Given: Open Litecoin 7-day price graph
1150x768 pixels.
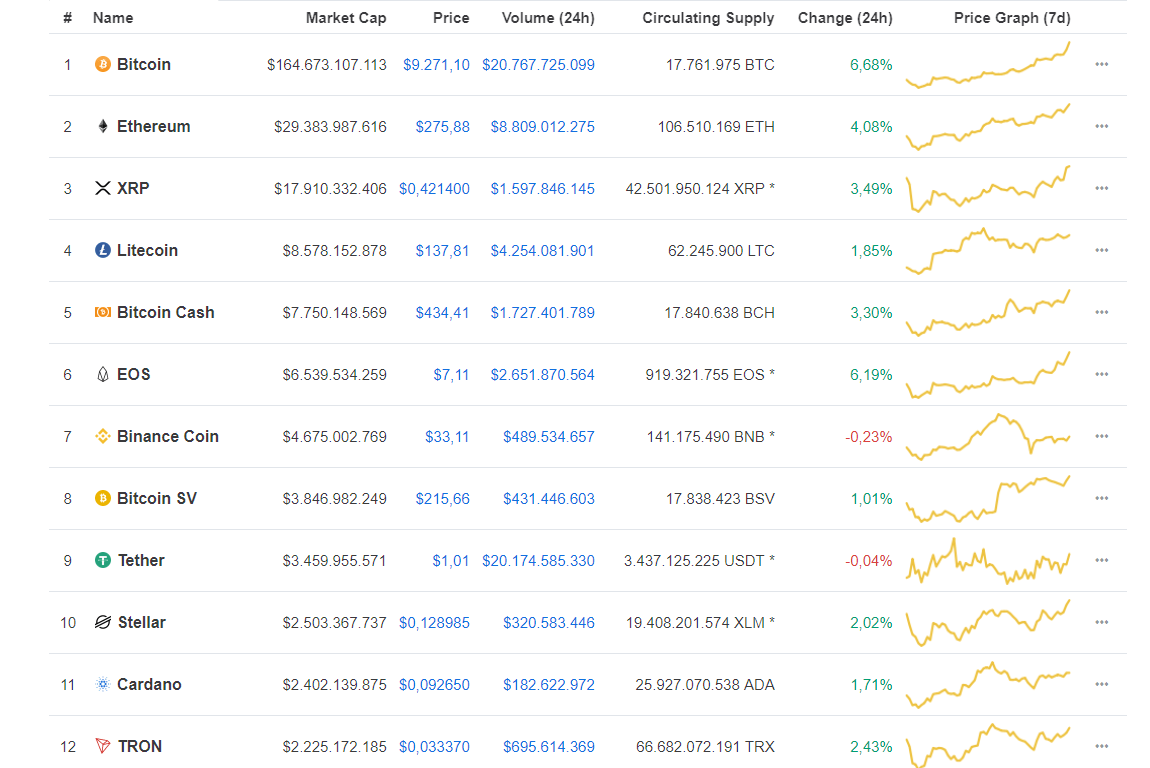Looking at the screenshot, I should (x=988, y=250).
